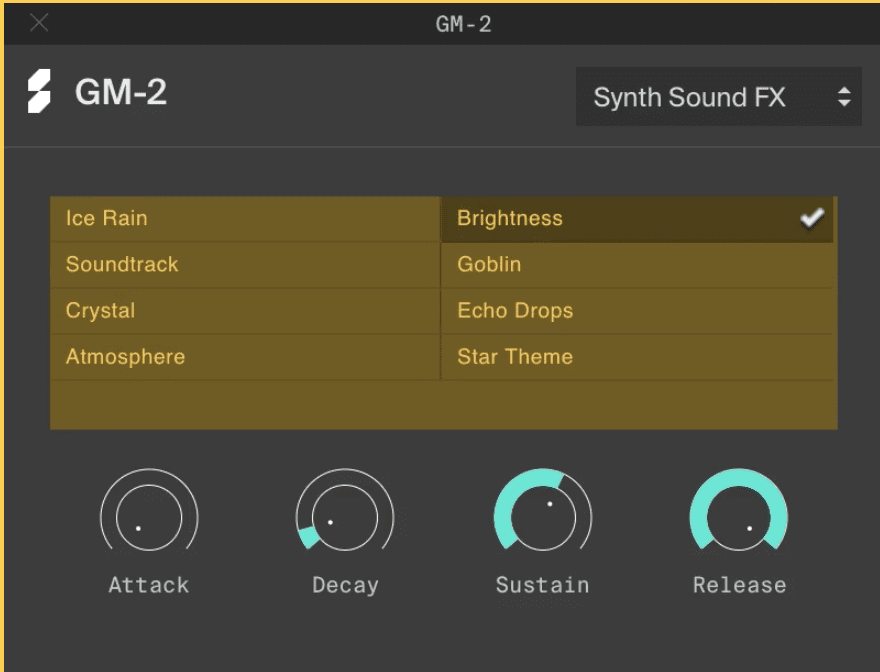This screenshot has width=880, height=672.
Task: Click the dropdown up-down arrows icon
Action: tap(844, 97)
